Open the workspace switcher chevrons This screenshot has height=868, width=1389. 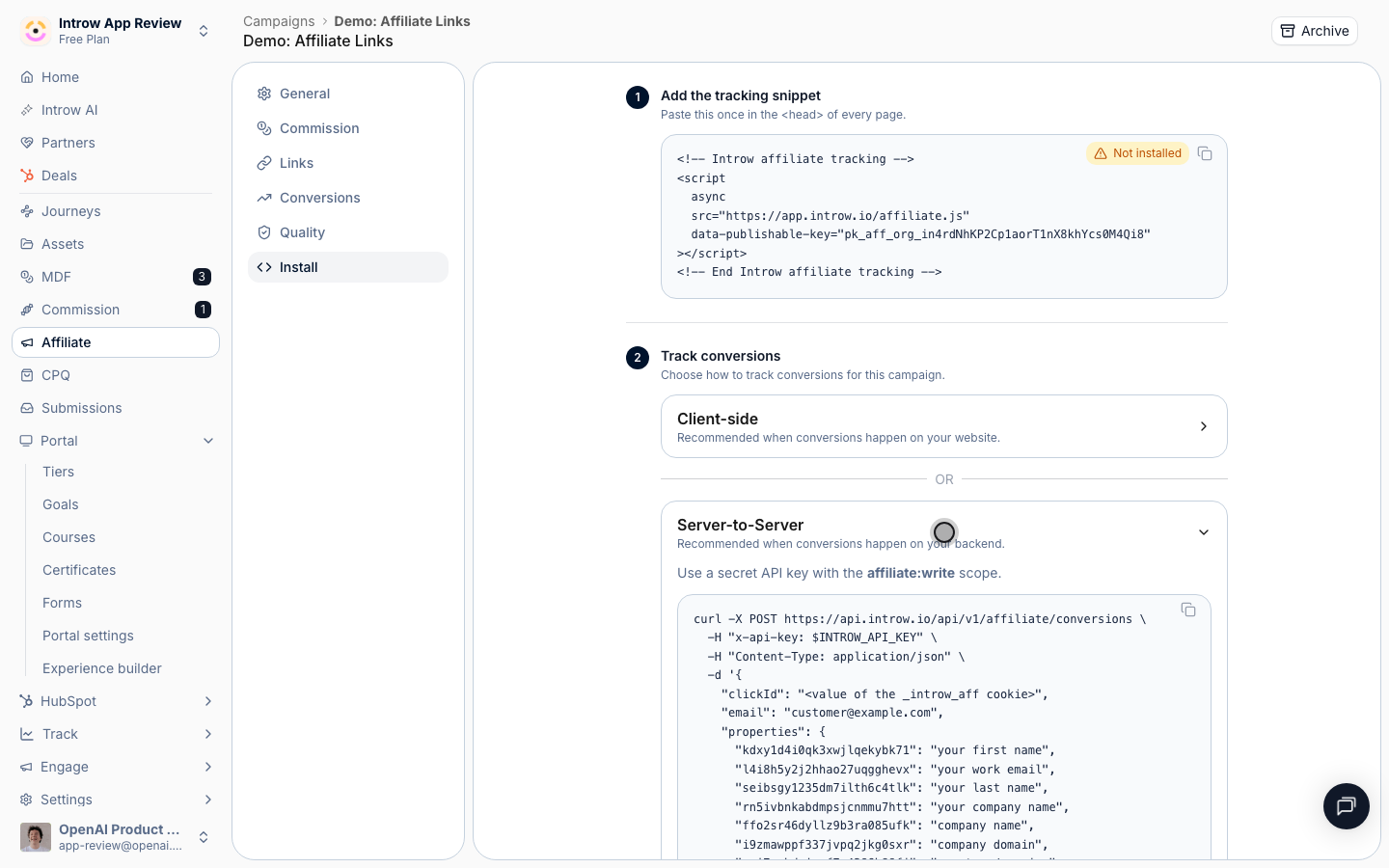point(204,31)
